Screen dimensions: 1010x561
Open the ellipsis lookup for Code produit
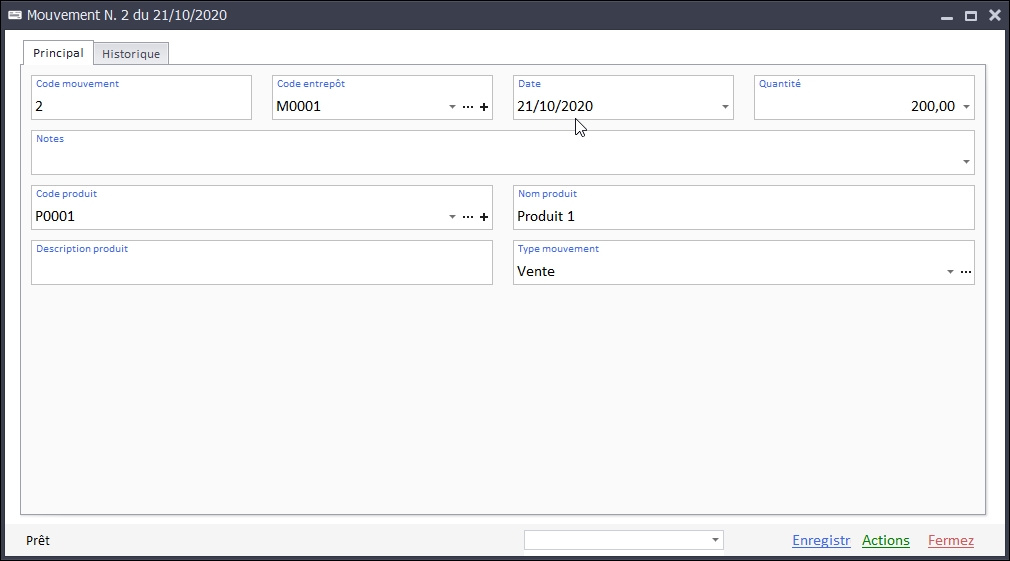click(x=468, y=217)
